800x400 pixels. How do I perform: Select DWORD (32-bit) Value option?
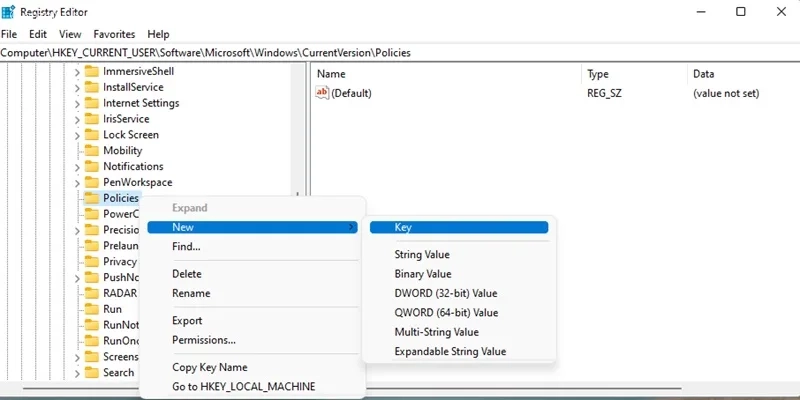445,293
